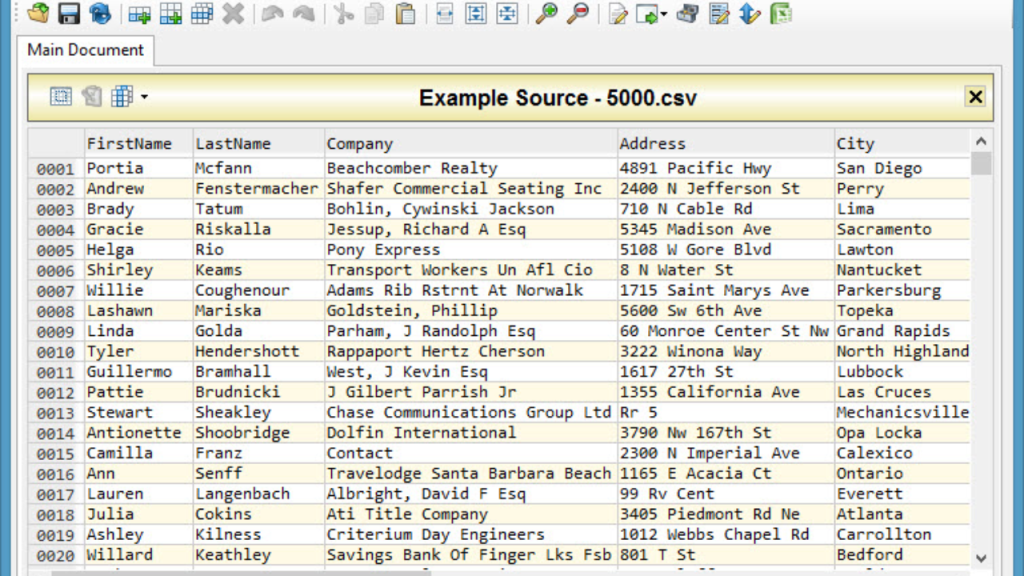This screenshot has width=1024, height=576.
Task: Select row number 0001
Action: [56, 169]
